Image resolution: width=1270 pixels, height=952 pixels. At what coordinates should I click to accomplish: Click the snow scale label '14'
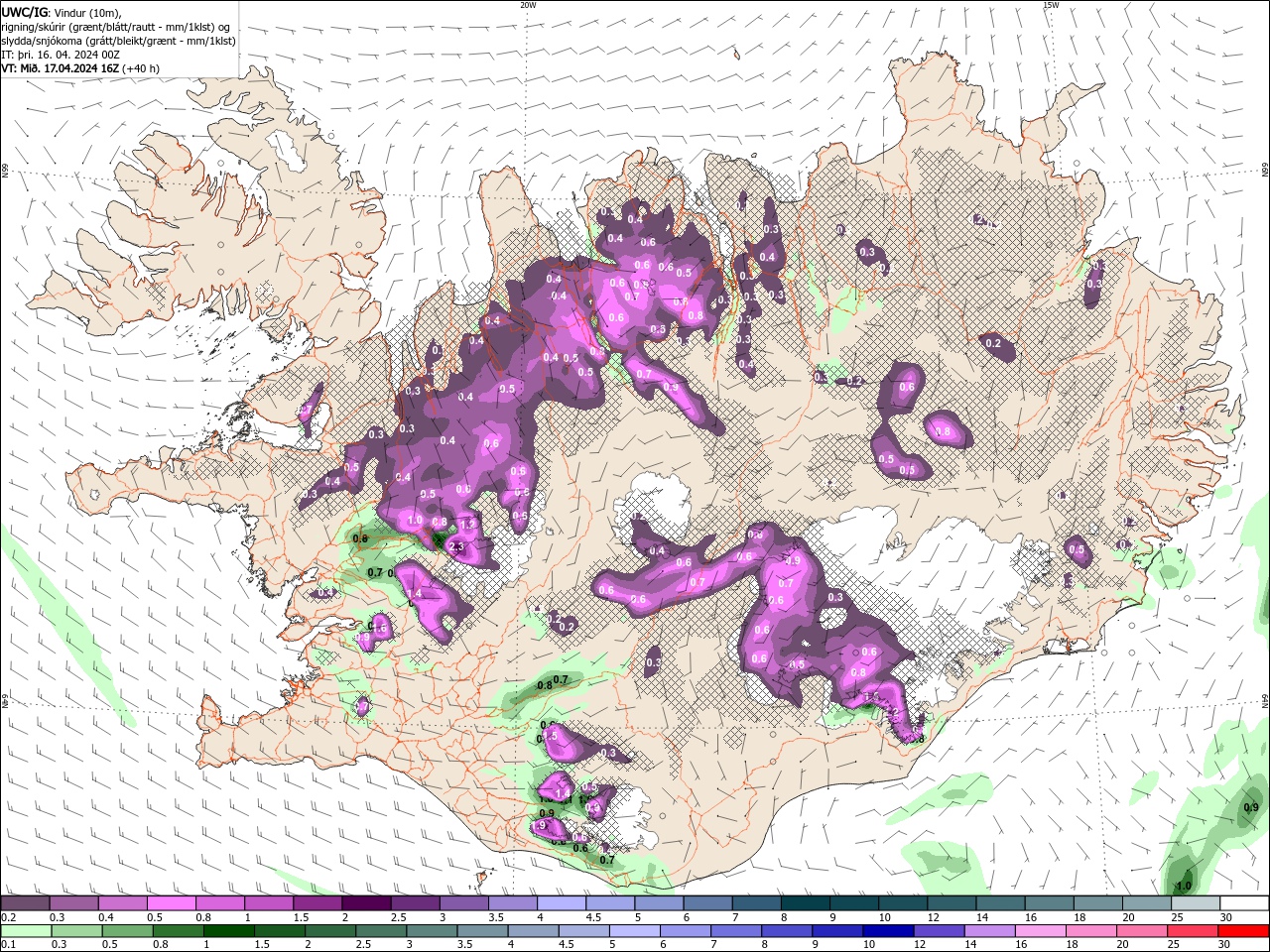tap(981, 917)
